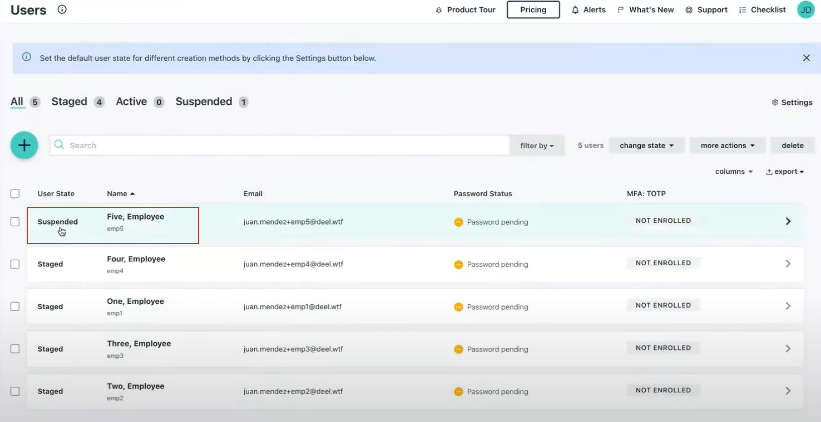Click the Email column header
This screenshot has height=422, width=821.
tap(253, 194)
